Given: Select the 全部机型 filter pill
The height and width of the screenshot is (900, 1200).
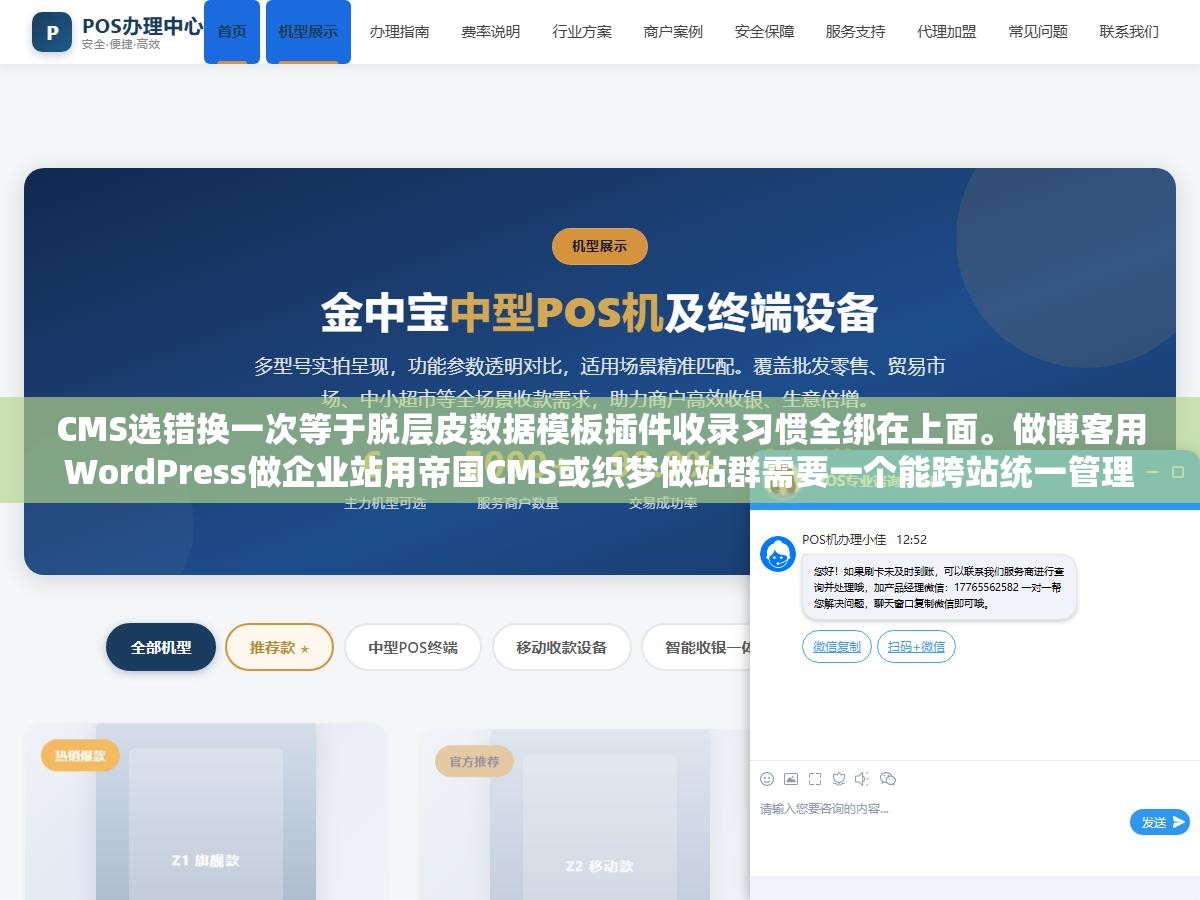Looking at the screenshot, I should point(161,647).
